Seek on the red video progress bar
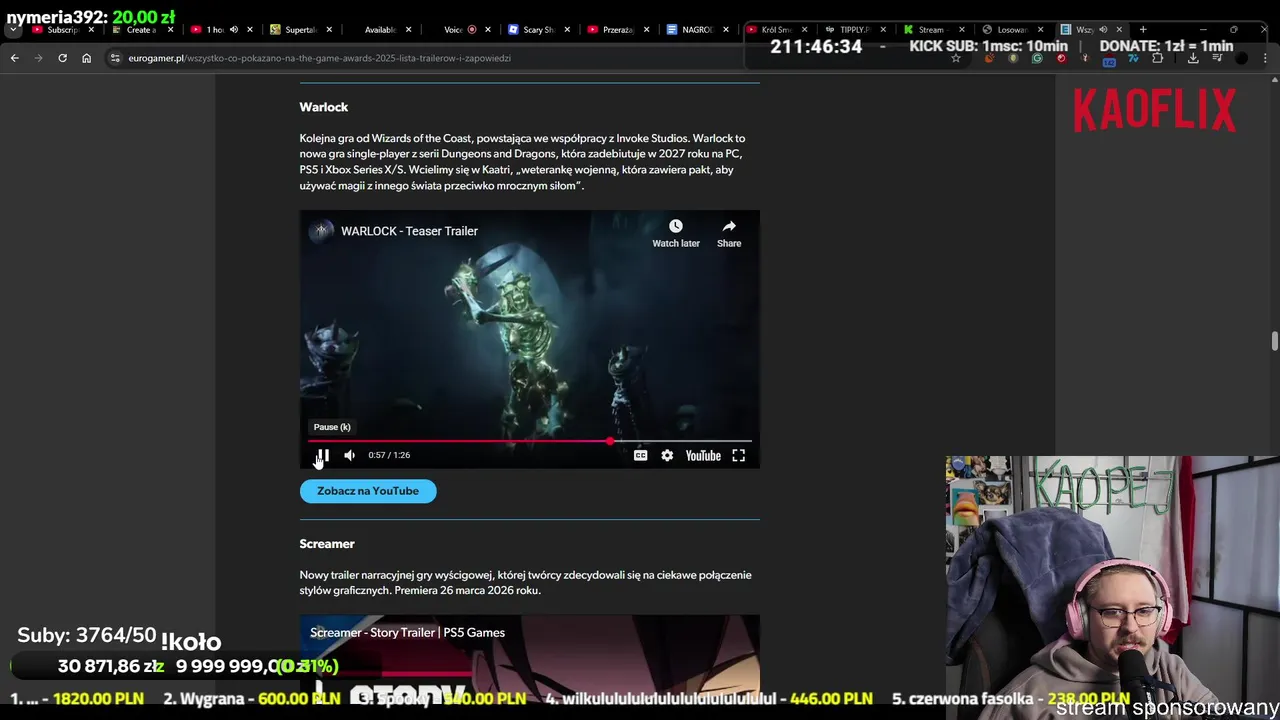The width and height of the screenshot is (1280, 720). pos(530,441)
